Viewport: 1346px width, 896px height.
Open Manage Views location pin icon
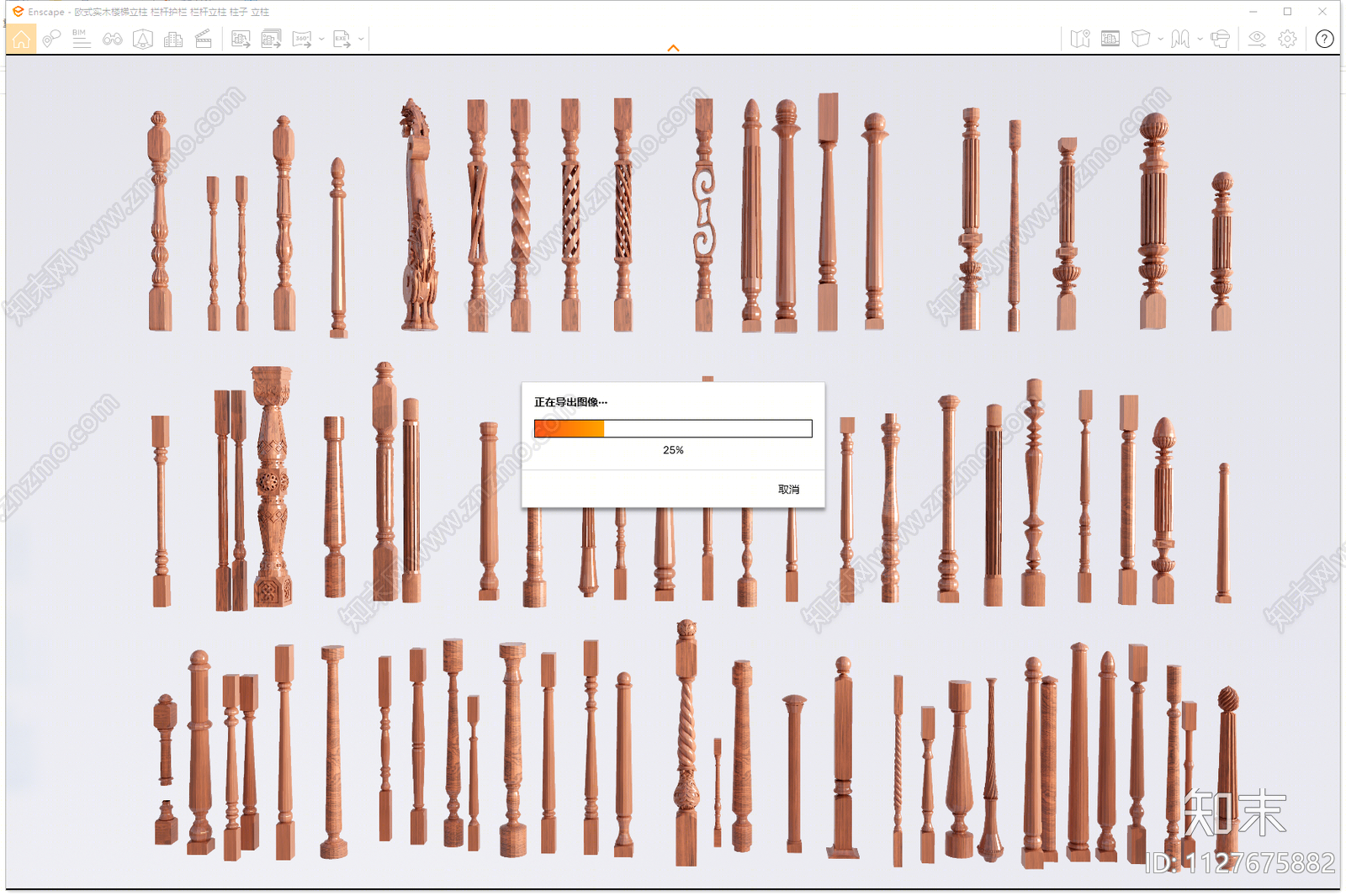click(51, 39)
